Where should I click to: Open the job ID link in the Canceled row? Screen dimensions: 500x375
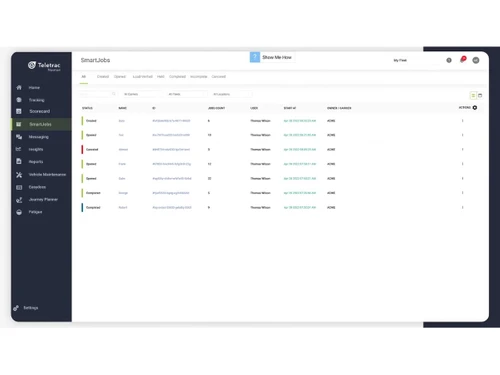(x=171, y=149)
